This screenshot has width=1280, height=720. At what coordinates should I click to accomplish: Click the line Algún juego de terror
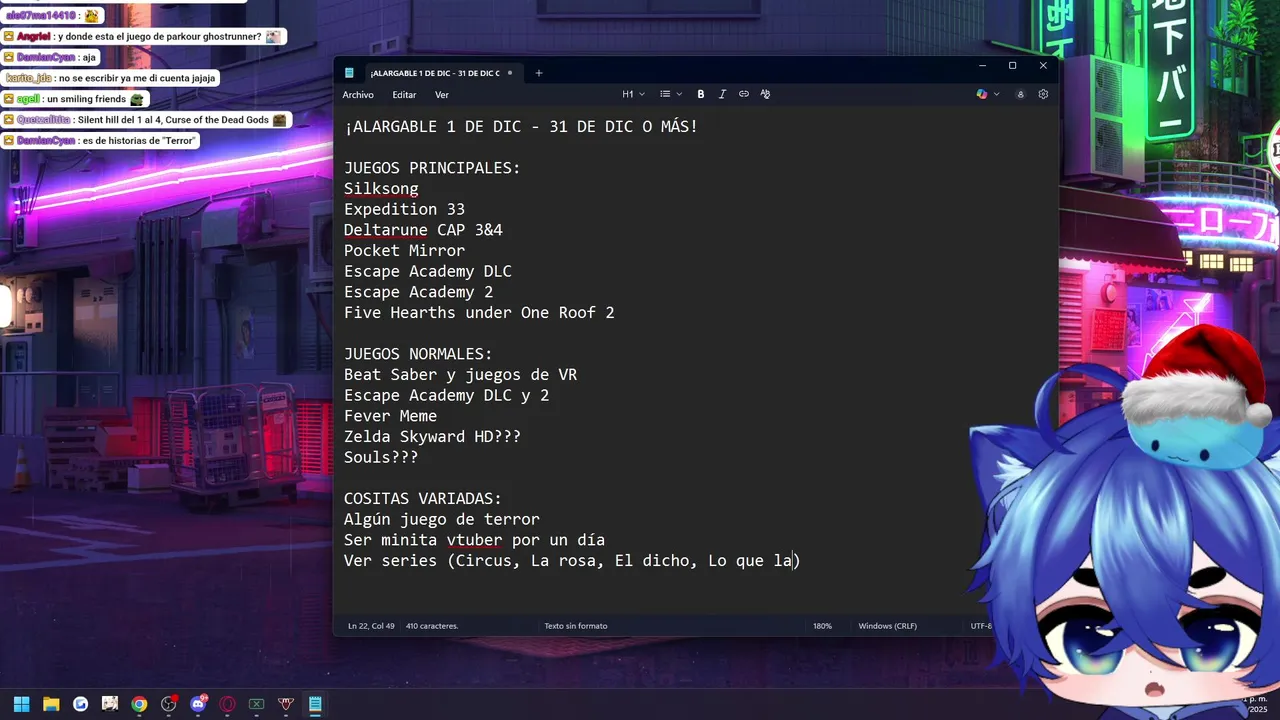tap(442, 520)
